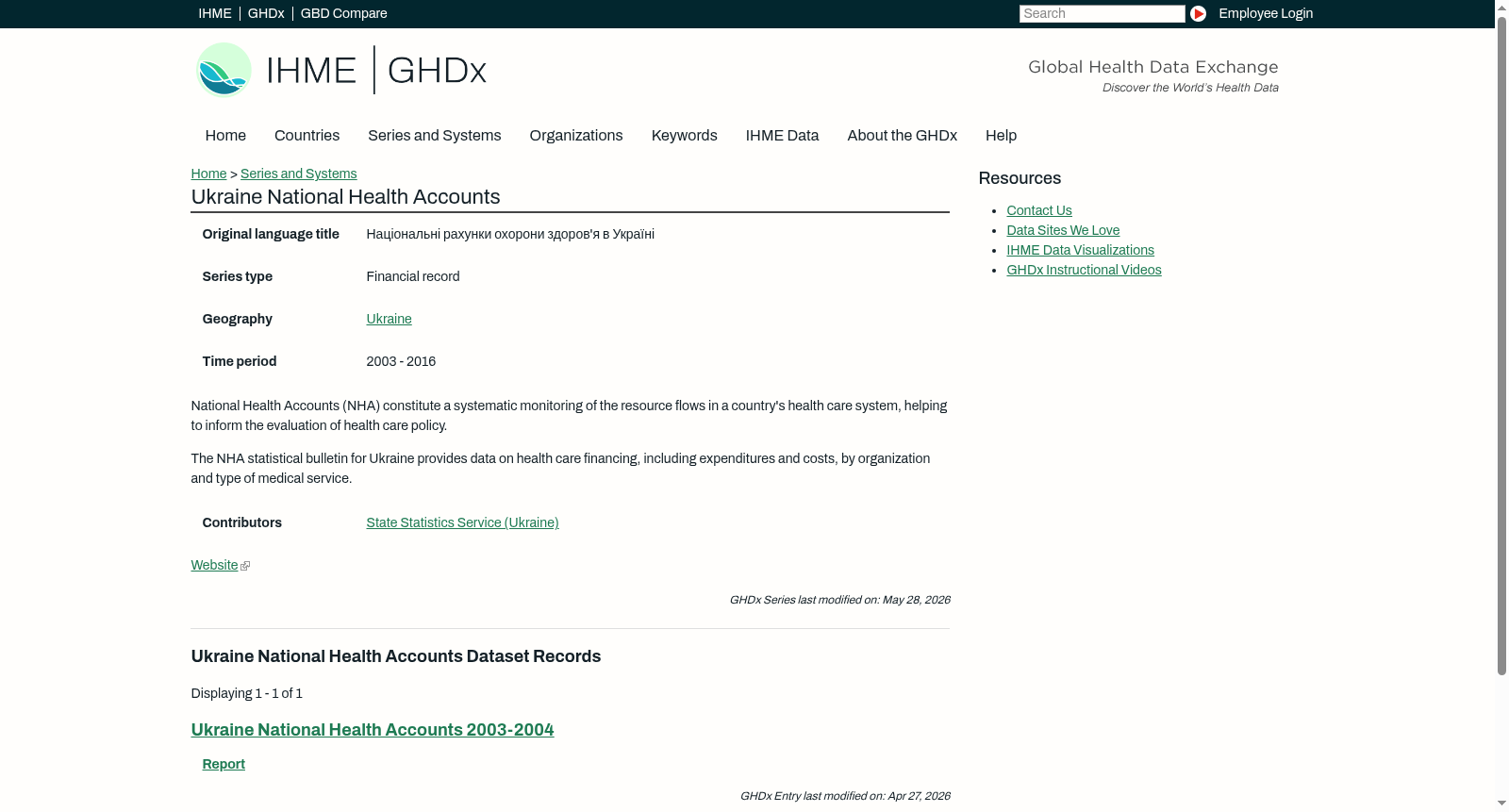The width and height of the screenshot is (1509, 812).
Task: Click the 'Ukraine National Health Accounts Dataset Records' heading
Action: [395, 656]
